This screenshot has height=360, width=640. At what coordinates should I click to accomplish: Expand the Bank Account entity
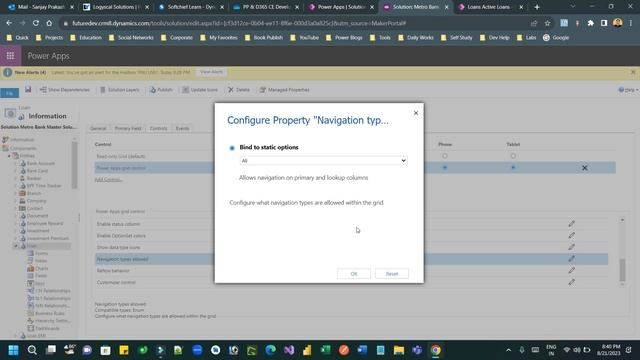point(16,163)
